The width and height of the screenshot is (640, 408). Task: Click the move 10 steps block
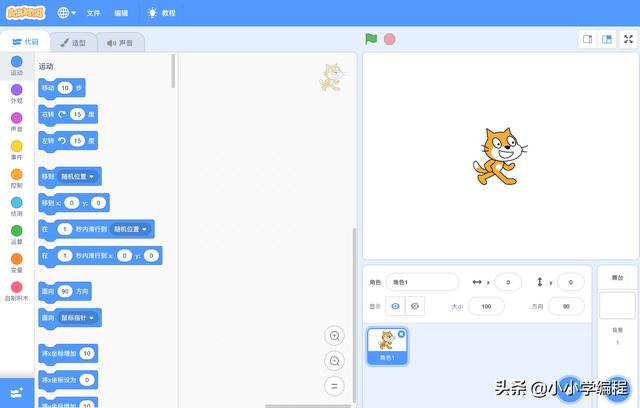click(62, 88)
